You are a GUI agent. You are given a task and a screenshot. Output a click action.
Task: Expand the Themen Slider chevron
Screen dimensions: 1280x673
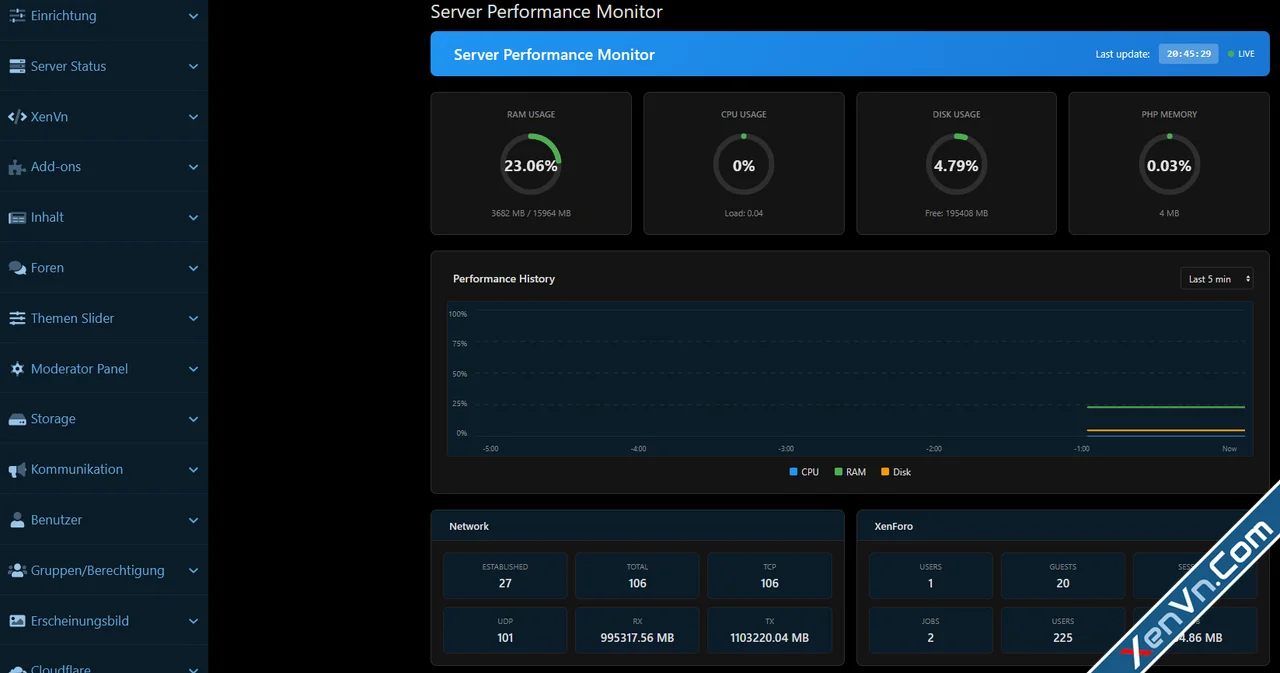(x=194, y=318)
